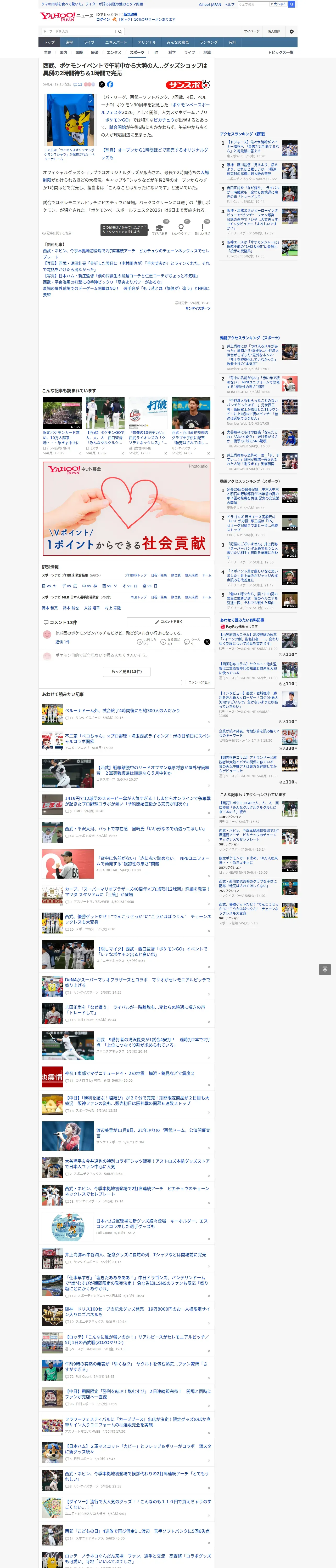The height and width of the screenshot is (1568, 336).
Task: Click the コメントを書く button
Action: pyautogui.click(x=168, y=622)
